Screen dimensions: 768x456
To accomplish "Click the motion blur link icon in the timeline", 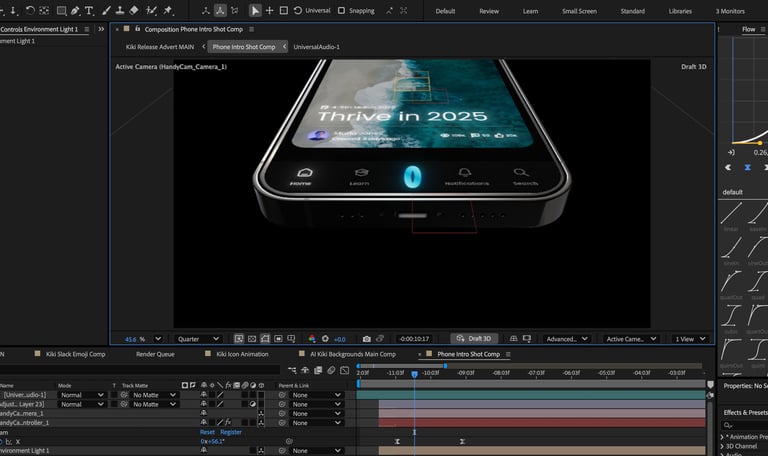I will click(x=331, y=370).
